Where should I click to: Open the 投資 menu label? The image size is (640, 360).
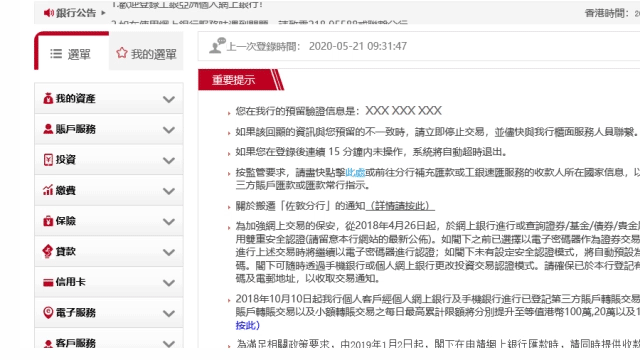[66, 160]
